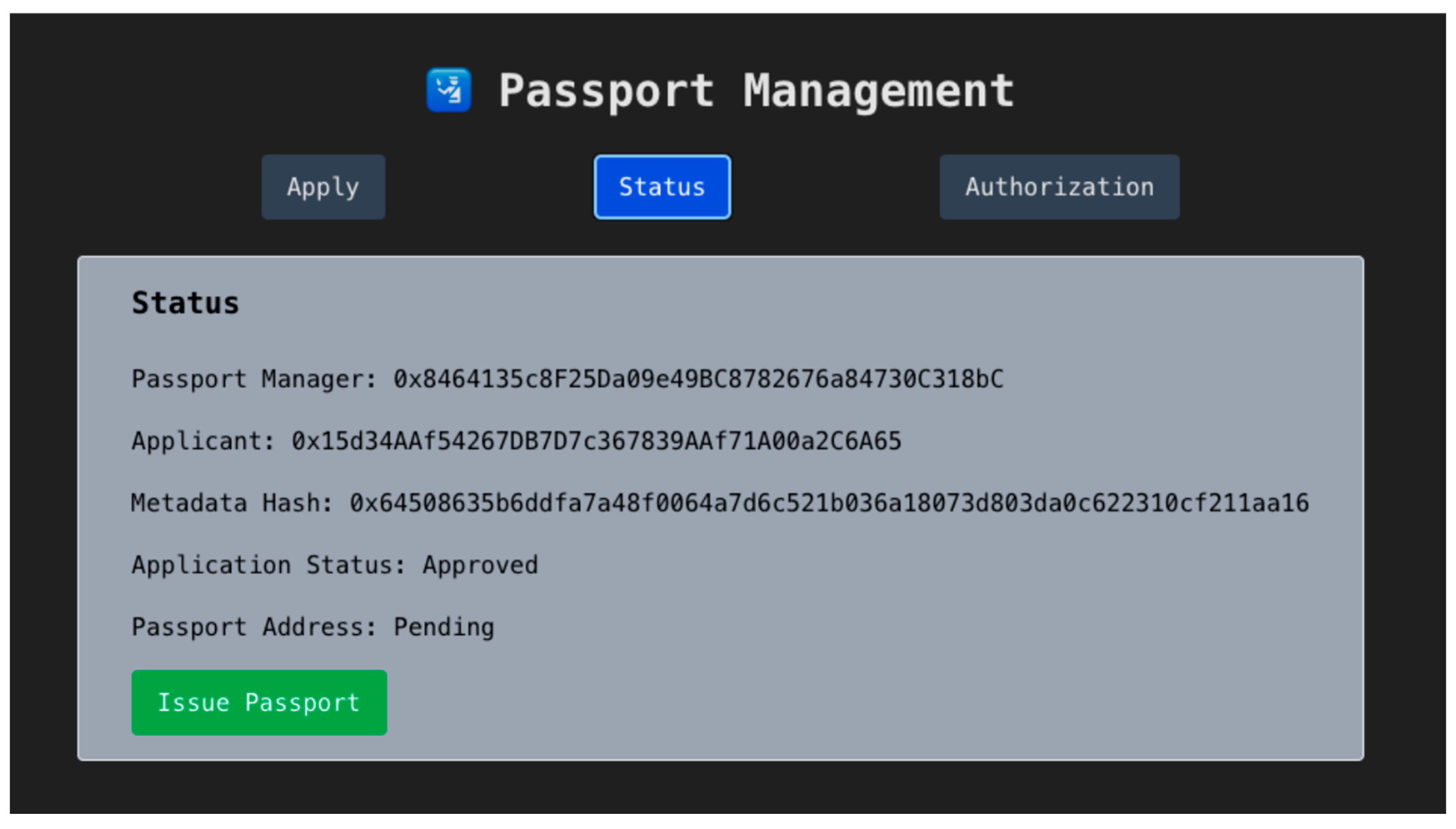Select the Passport Manager address starting 0x8464

click(x=698, y=379)
